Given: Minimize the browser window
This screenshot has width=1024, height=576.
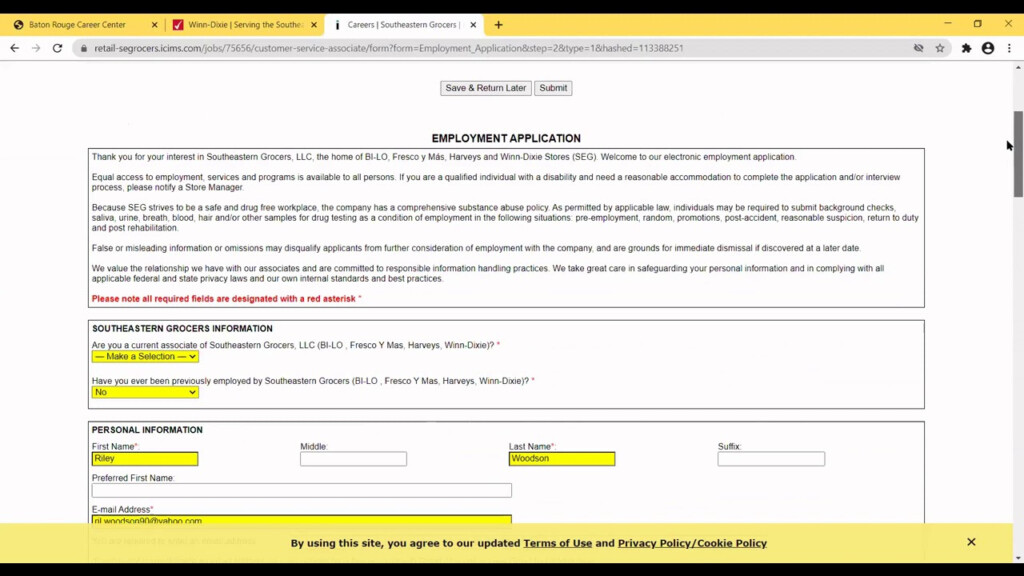Looking at the screenshot, I should [948, 24].
